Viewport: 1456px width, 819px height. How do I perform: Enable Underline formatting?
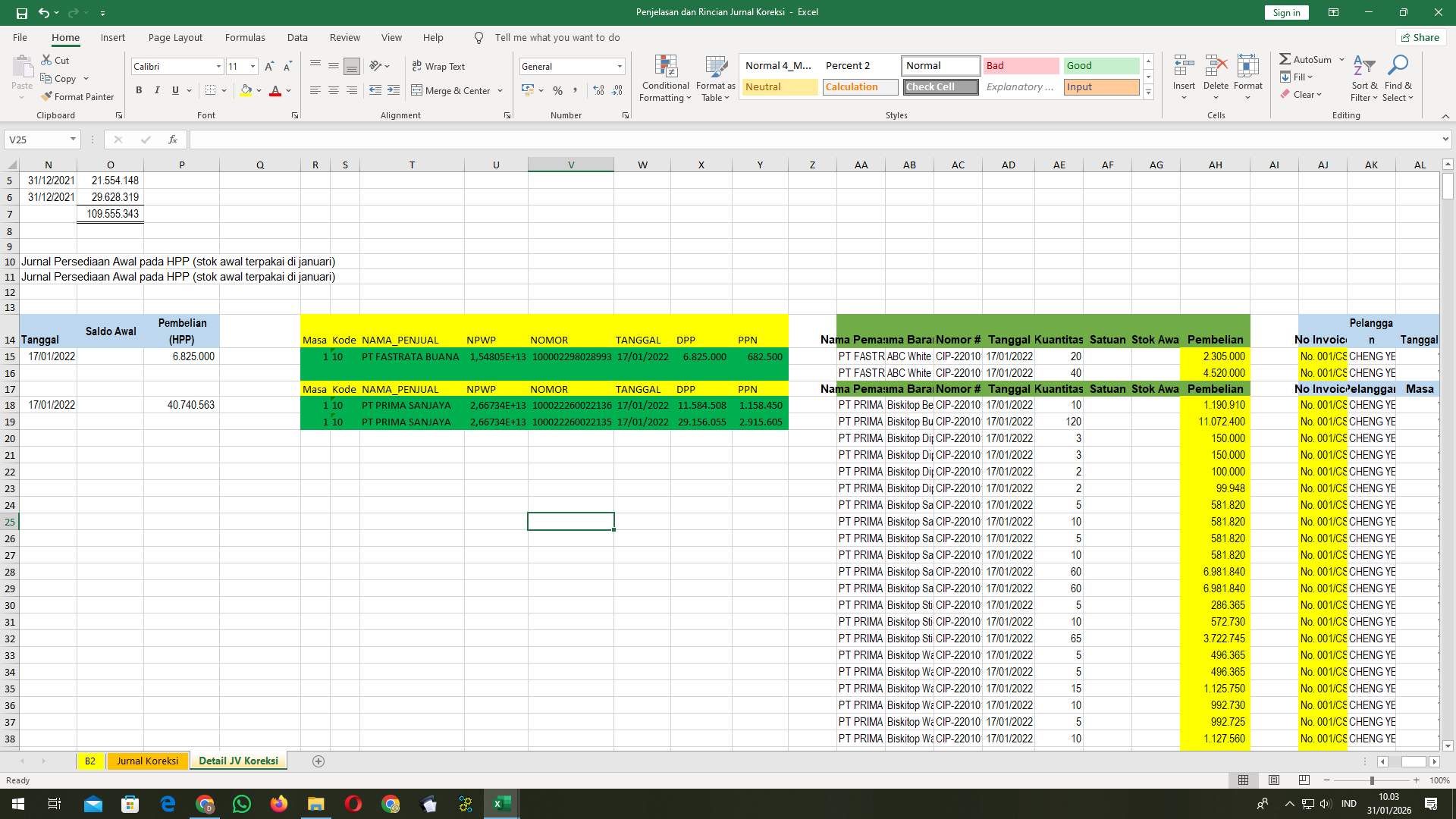pos(174,90)
